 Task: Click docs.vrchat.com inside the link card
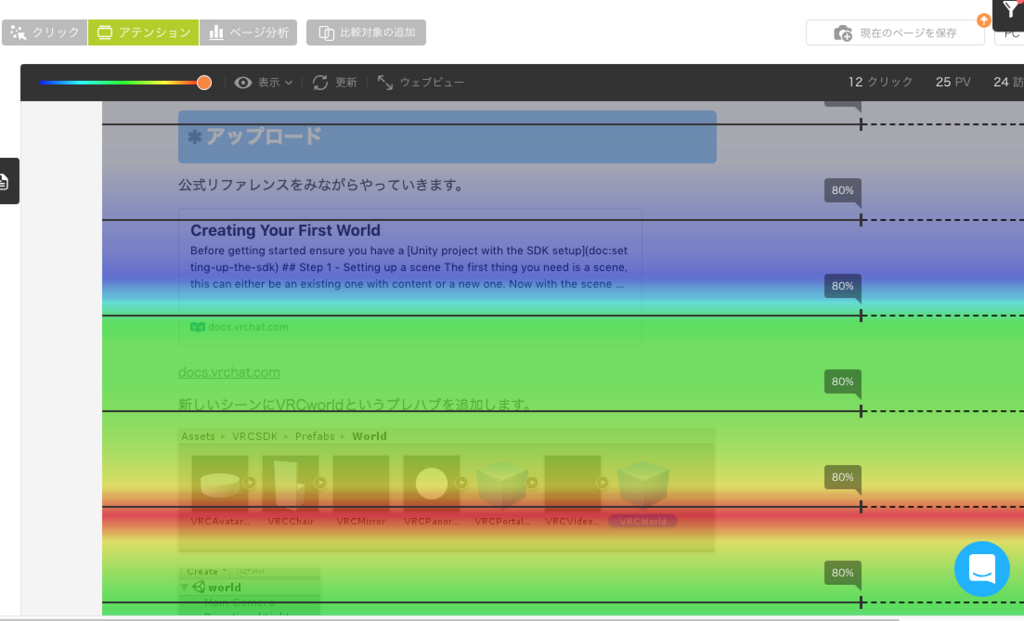[248, 327]
